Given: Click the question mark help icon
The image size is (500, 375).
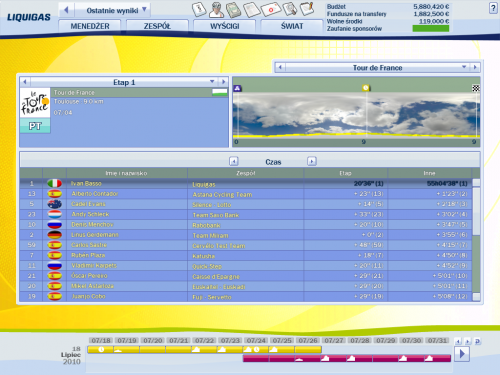Looking at the screenshot, I should click(x=493, y=8).
